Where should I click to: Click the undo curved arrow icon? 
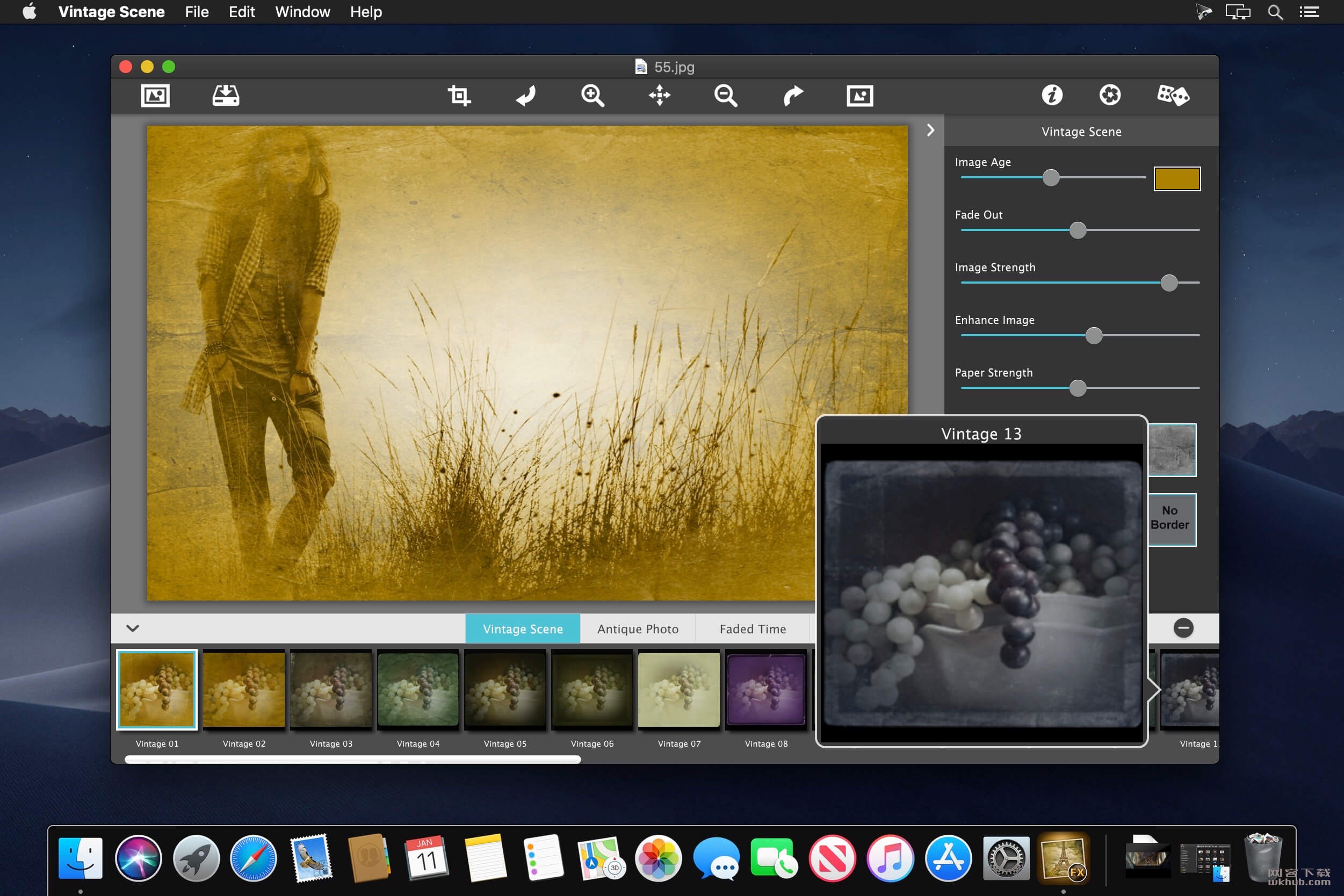(526, 96)
